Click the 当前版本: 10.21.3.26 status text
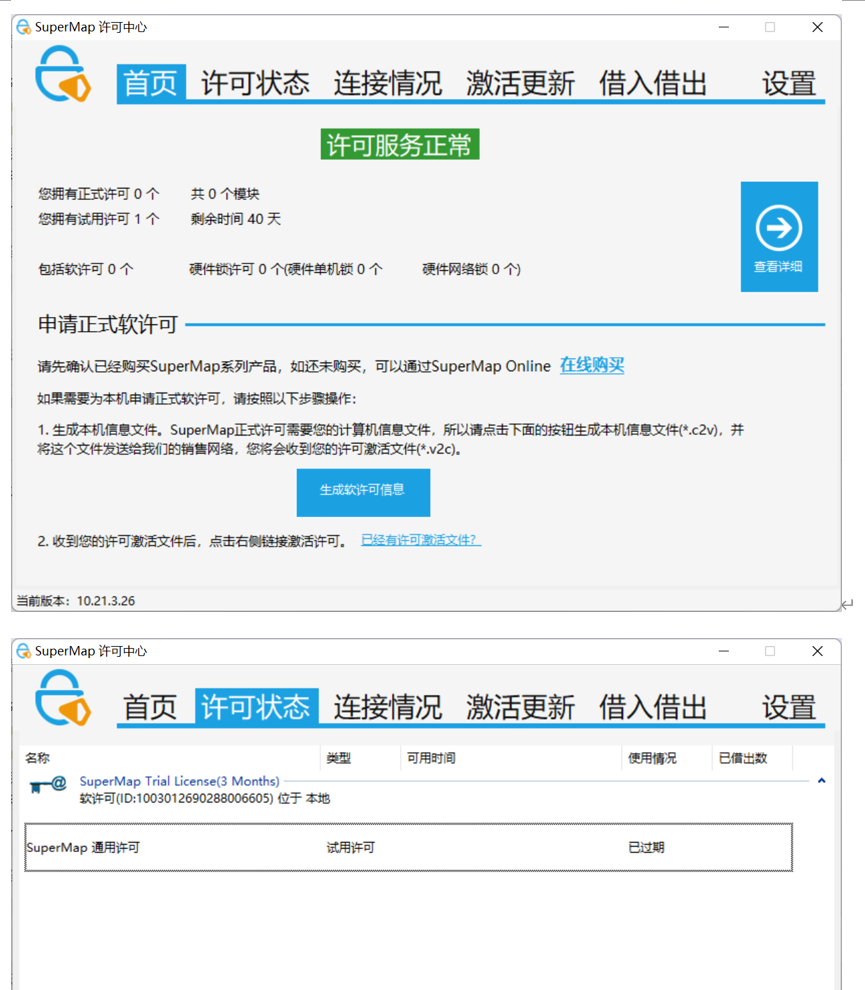Viewport: 865px width, 990px height. (x=75, y=601)
